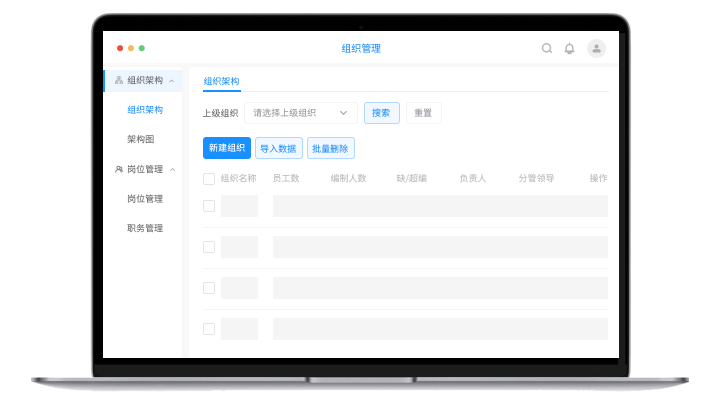The width and height of the screenshot is (720, 405).
Task: Collapse the 岗位管理 sidebar group chevron
Action: [x=172, y=169]
